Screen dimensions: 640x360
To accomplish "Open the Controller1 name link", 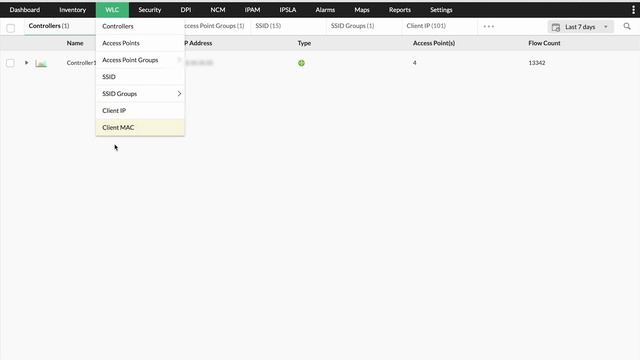I will pos(81,63).
